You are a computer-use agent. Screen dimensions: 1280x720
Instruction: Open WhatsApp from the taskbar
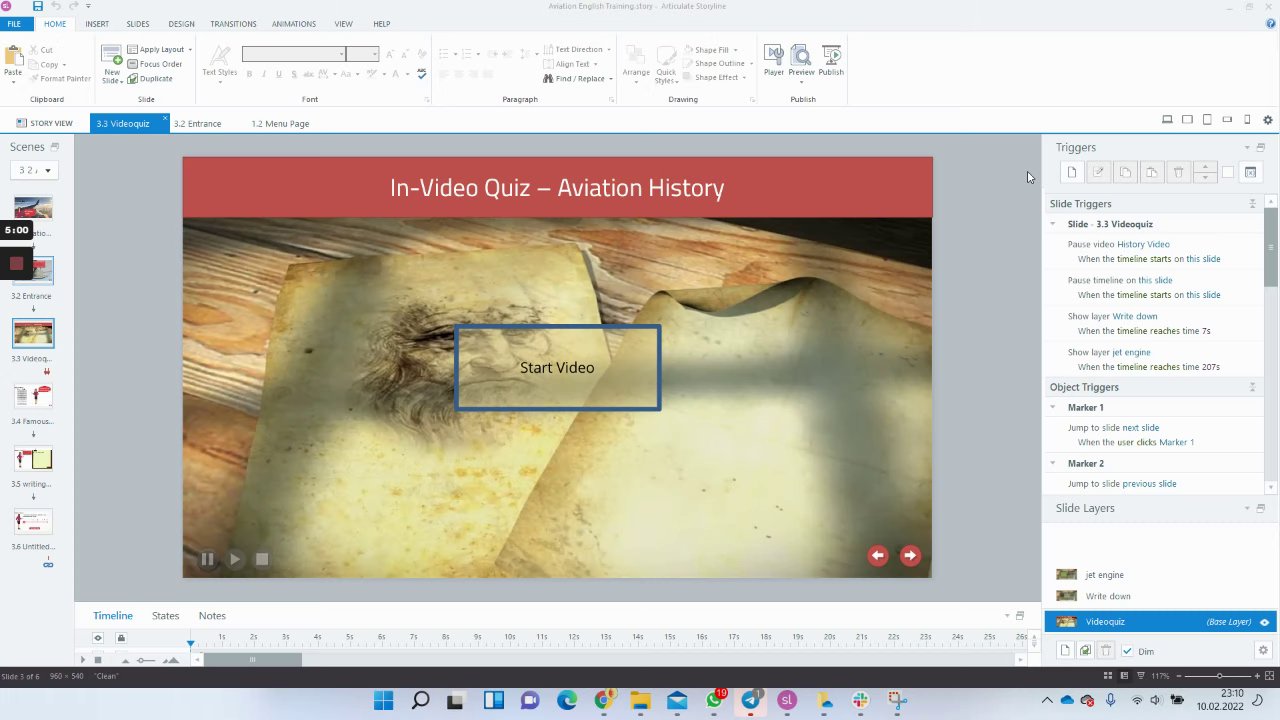(x=714, y=701)
